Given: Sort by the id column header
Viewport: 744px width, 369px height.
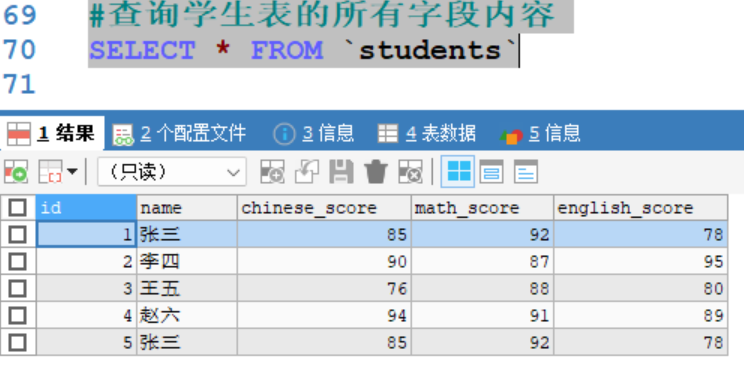Looking at the screenshot, I should point(86,208).
